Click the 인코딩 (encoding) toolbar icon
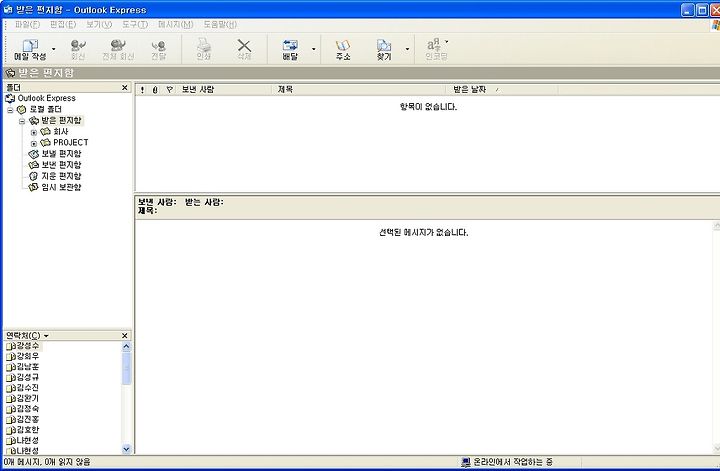 434,45
